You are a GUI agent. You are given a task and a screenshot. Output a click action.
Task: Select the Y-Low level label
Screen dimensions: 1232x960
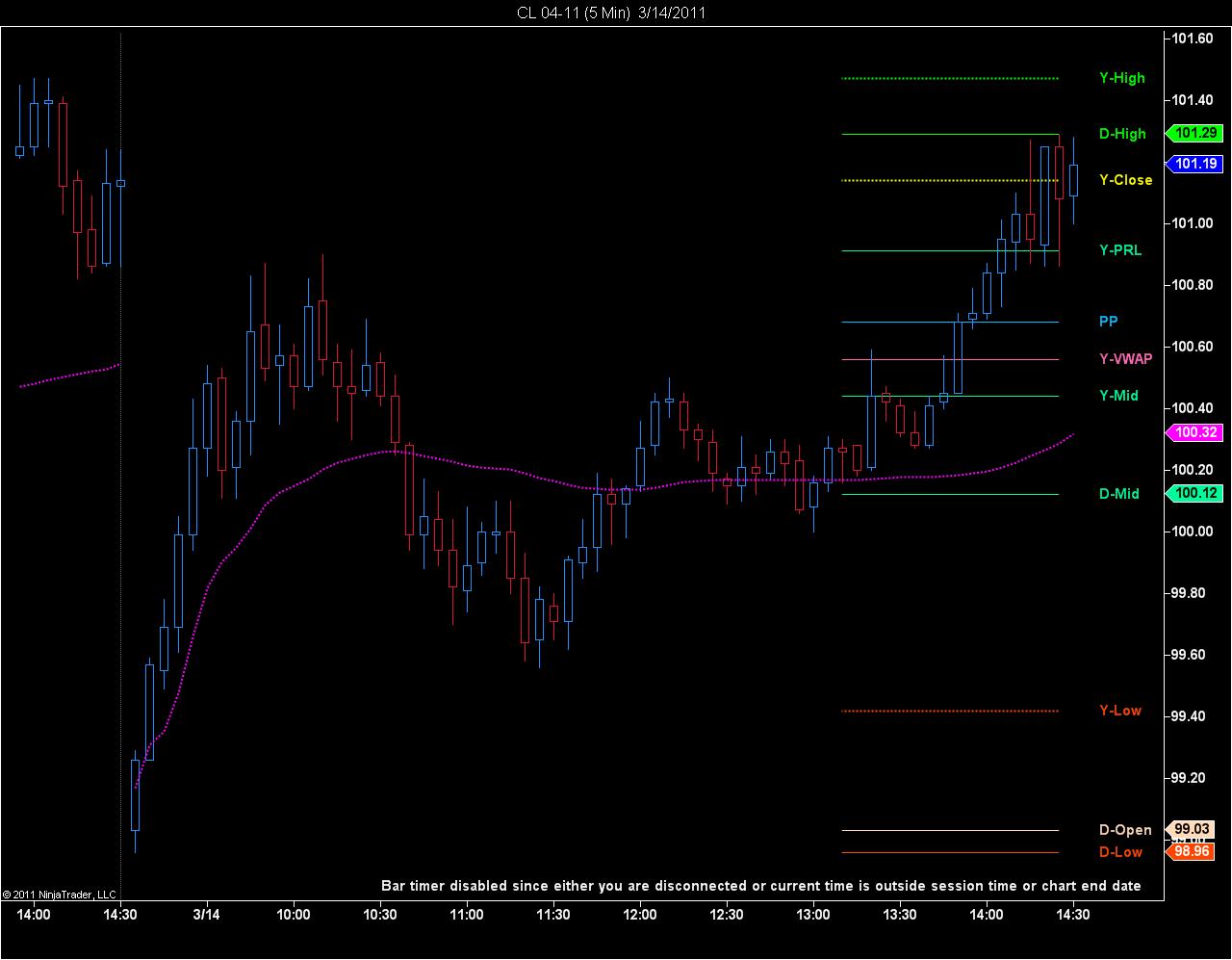[x=1120, y=711]
